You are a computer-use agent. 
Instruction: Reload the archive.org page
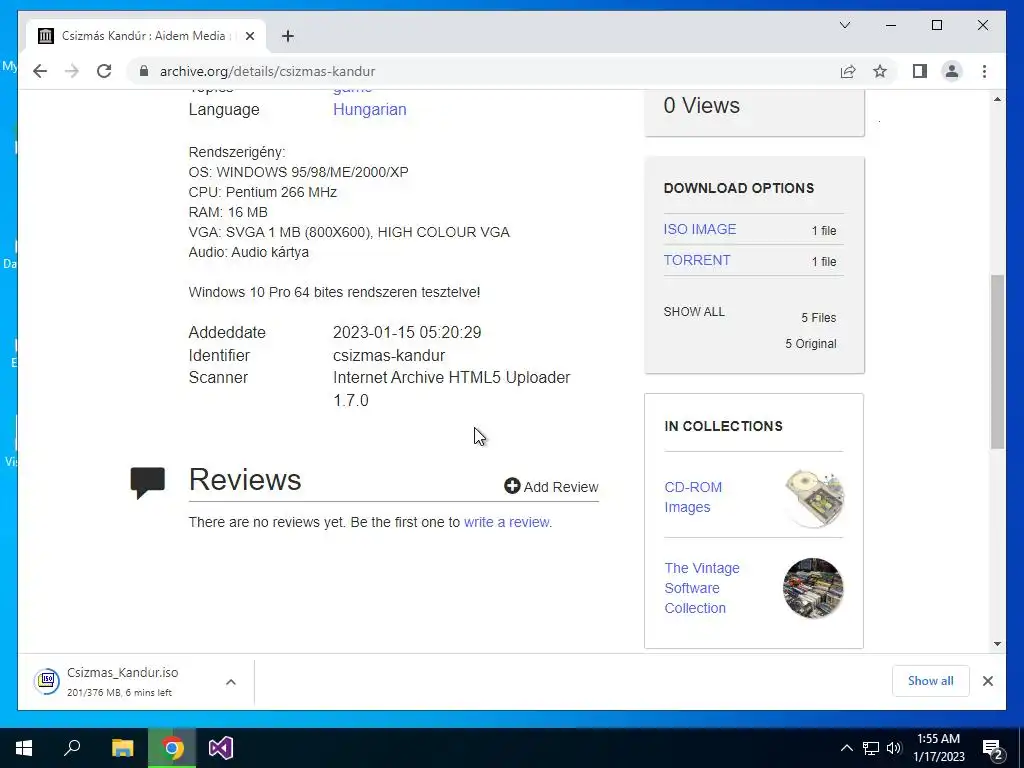[x=104, y=71]
